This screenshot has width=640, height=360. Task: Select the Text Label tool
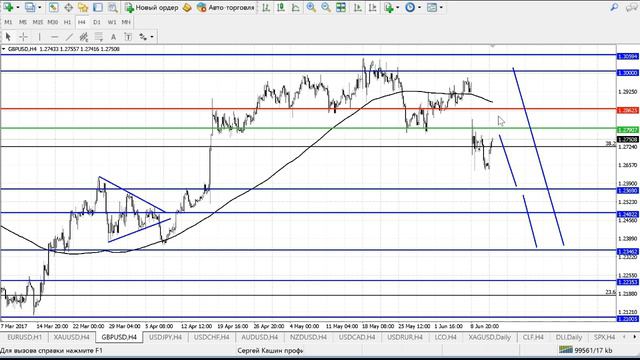(128, 37)
